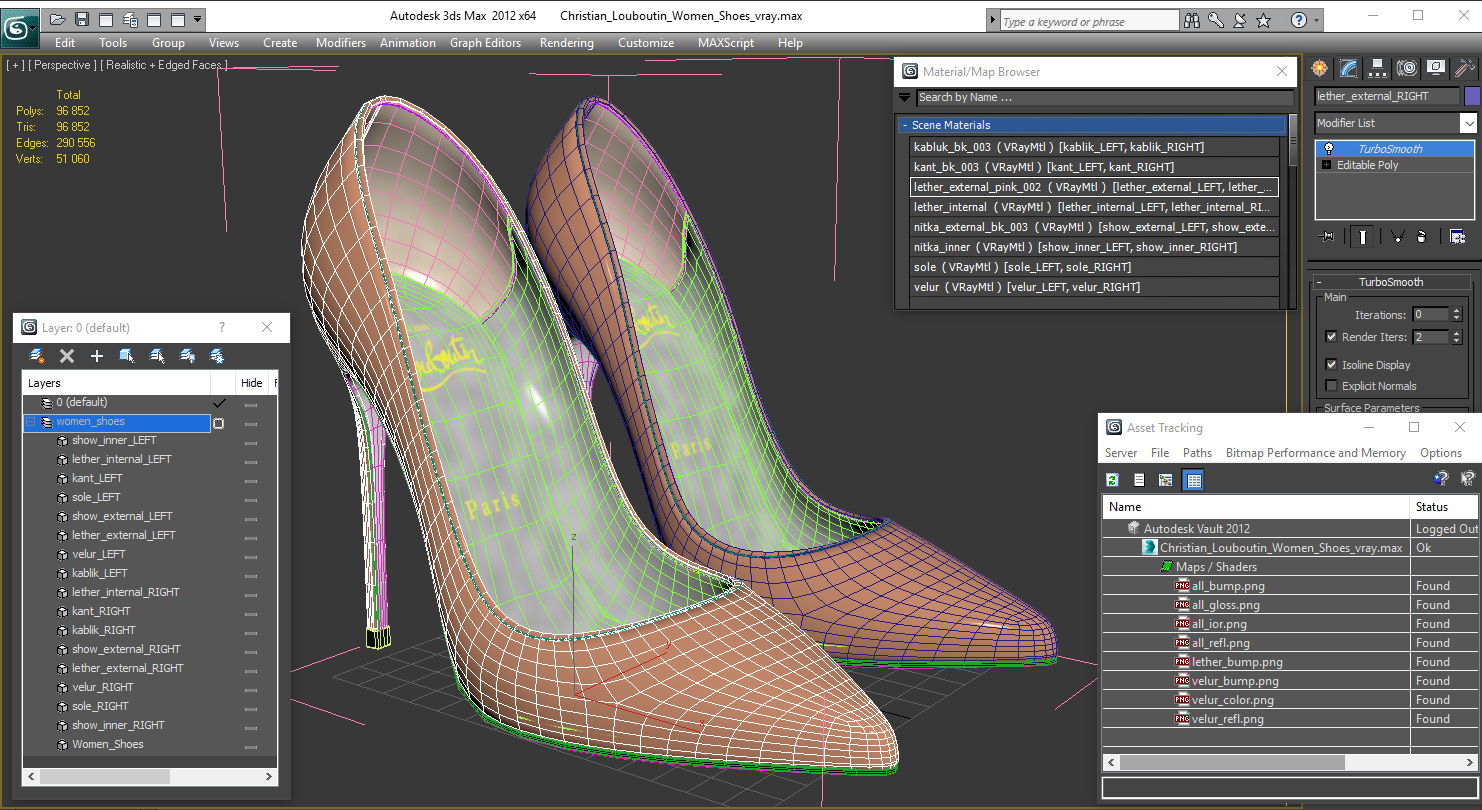Viewport: 1482px width, 810px height.
Task: Open the Hierarchy command panel
Action: point(1378,68)
